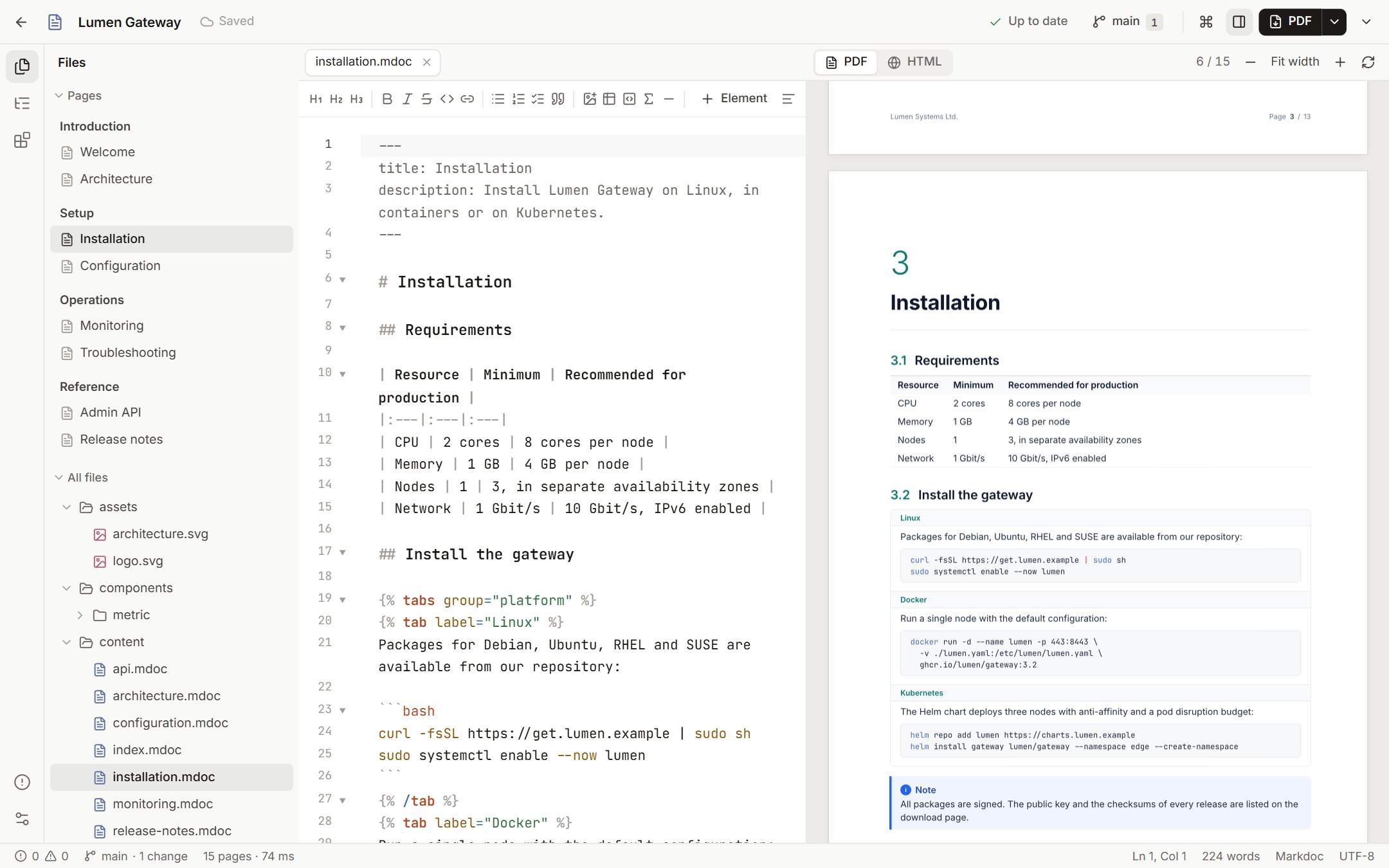The height and width of the screenshot is (868, 1389).
Task: Toggle the editor text alignment menu icon
Action: click(788, 98)
